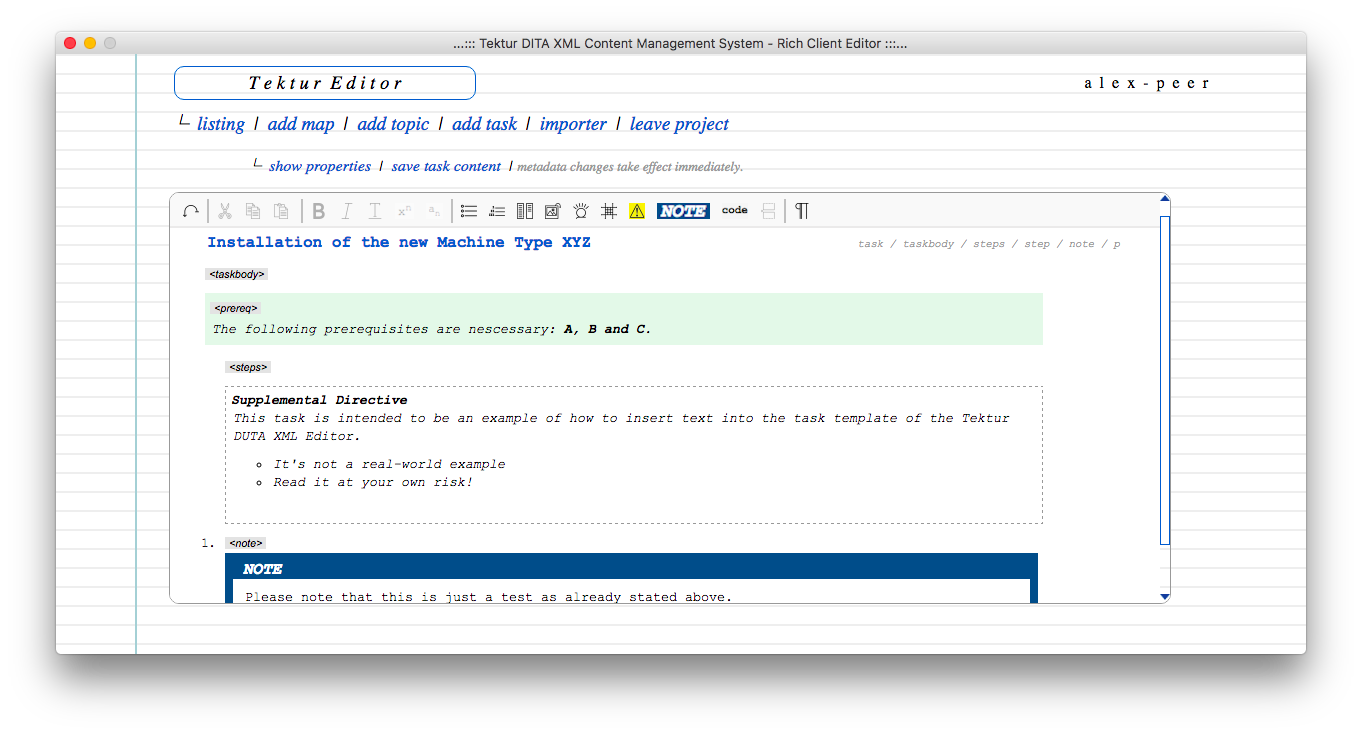This screenshot has height=734, width=1362.
Task: Toggle italic formatting
Action: (346, 211)
